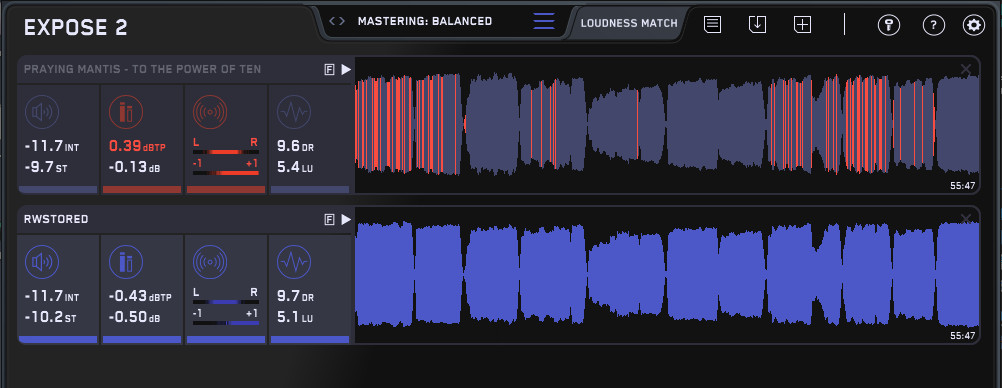Click the -0.13 dB peak value

(x=135, y=168)
